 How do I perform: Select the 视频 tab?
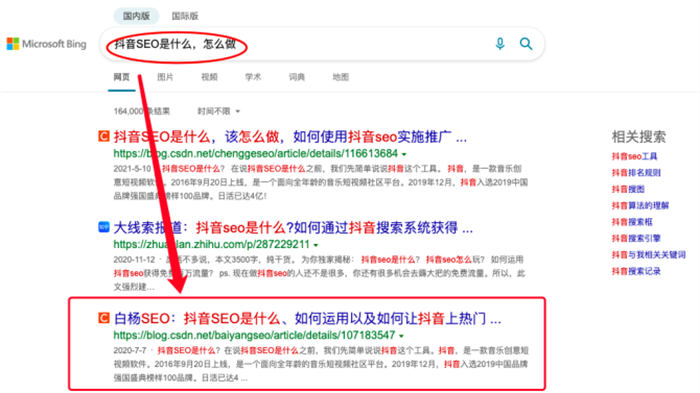coord(209,77)
